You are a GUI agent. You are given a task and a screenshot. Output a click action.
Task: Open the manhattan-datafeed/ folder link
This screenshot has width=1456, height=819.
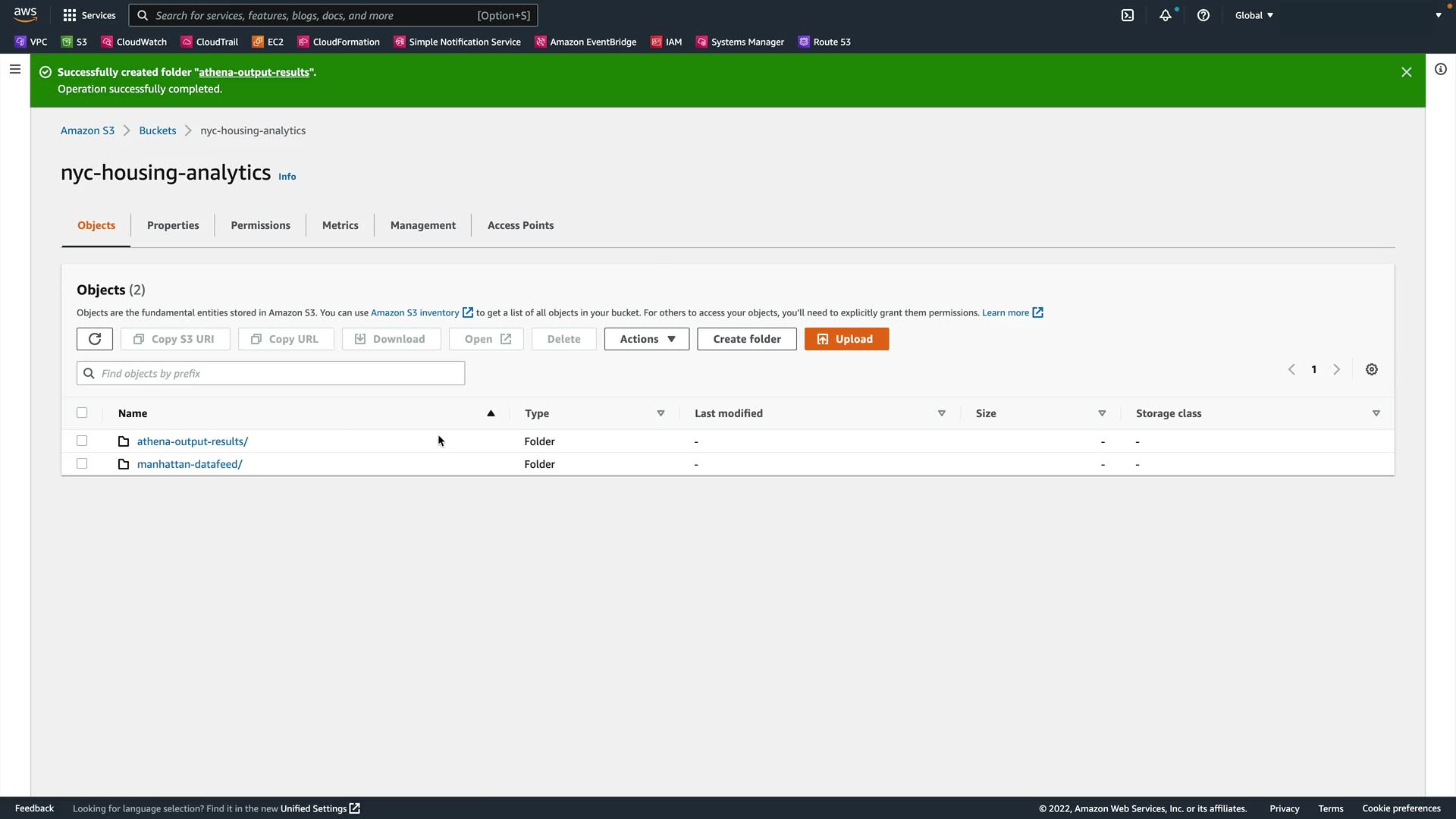tap(190, 464)
